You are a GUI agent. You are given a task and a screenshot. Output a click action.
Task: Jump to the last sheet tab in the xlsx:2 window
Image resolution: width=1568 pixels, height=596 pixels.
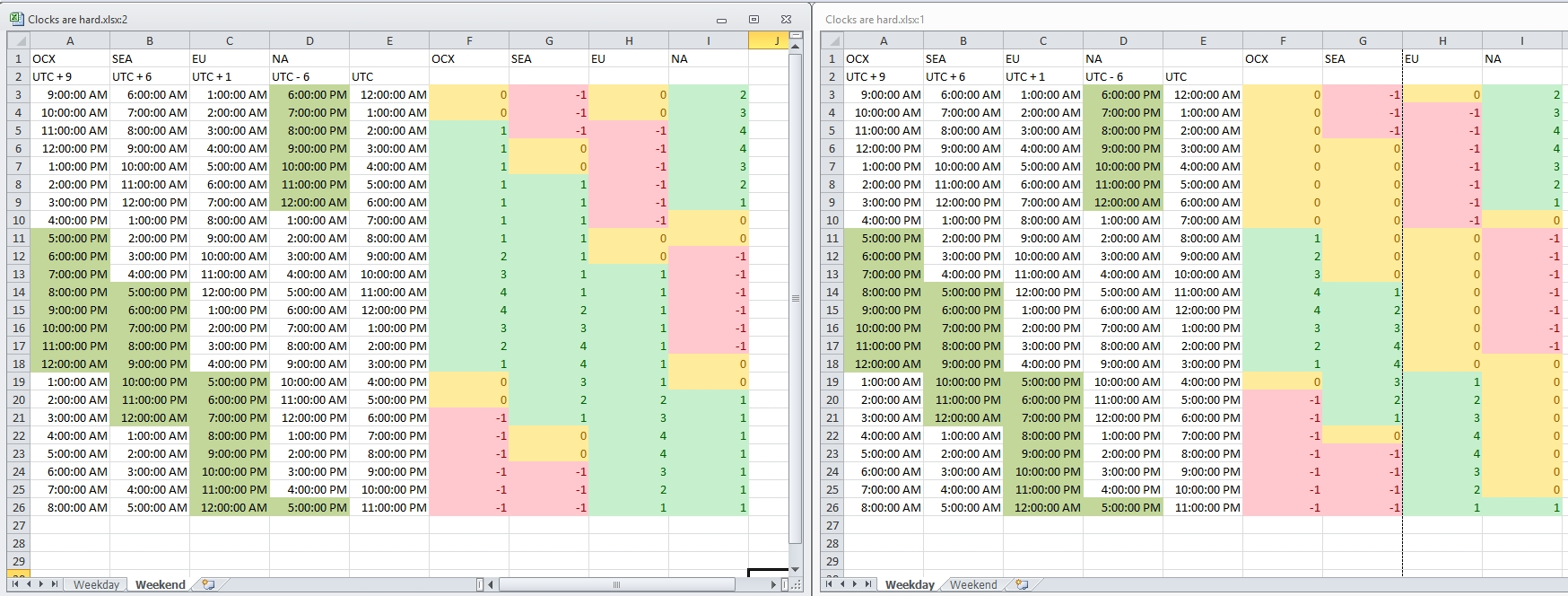tap(55, 584)
